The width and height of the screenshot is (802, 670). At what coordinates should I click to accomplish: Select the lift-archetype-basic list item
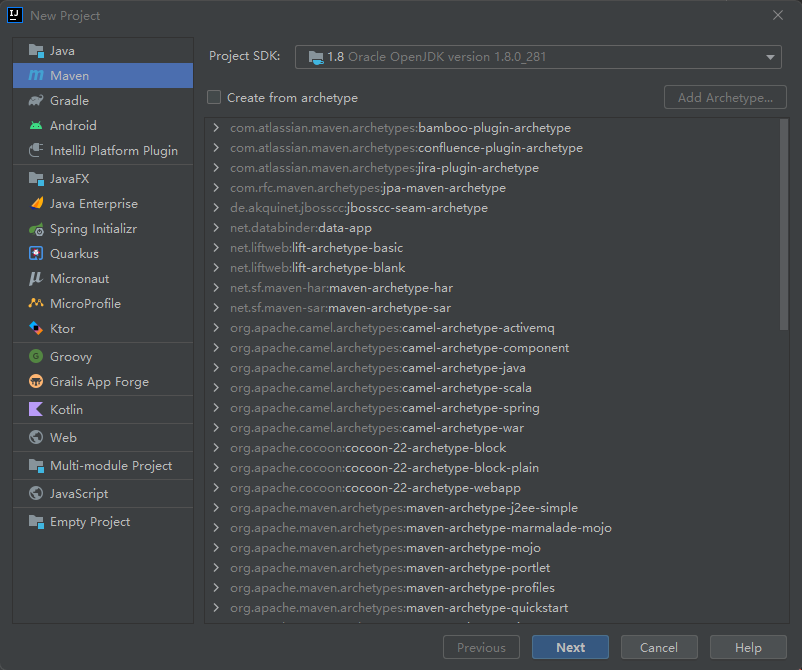[316, 248]
